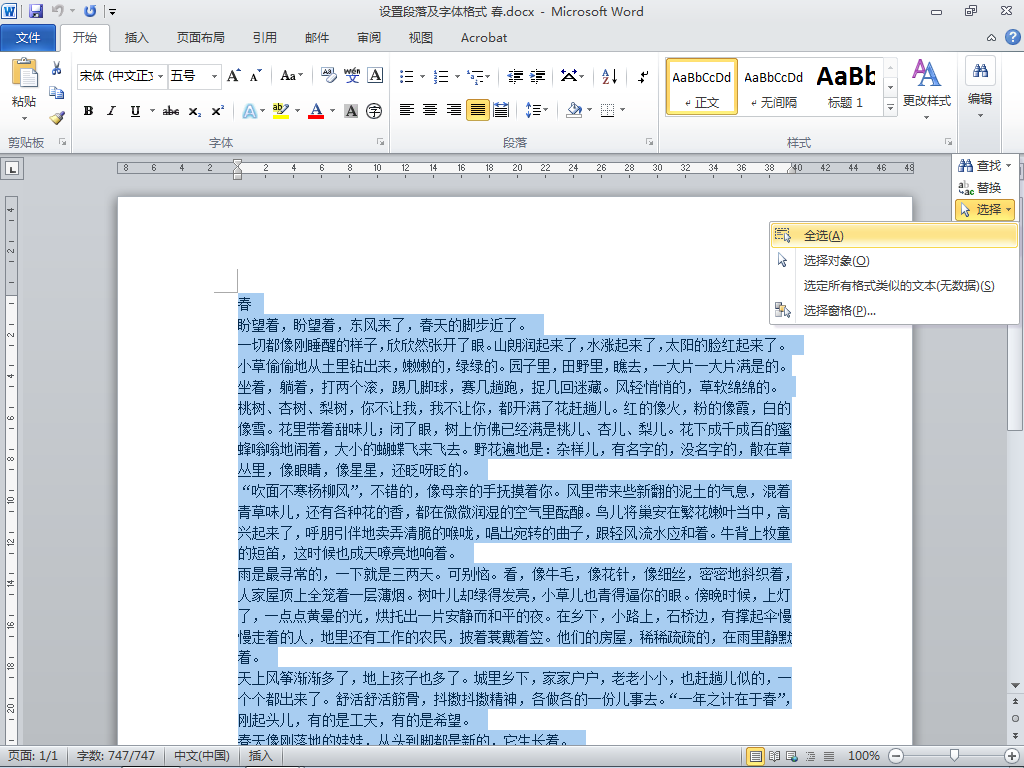1024x768 pixels.
Task: Click the Copy icon
Action: pos(57,93)
